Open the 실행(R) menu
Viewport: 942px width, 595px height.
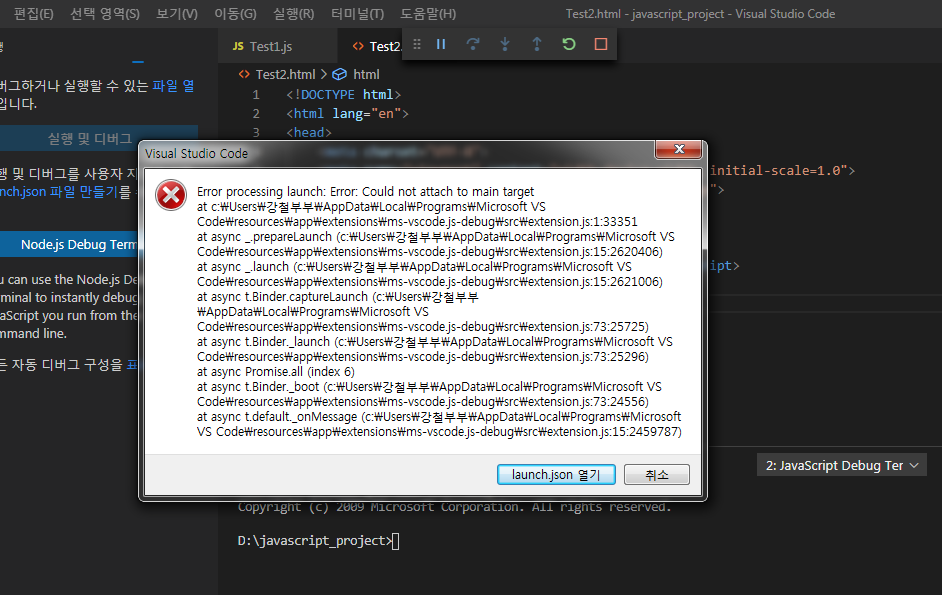tap(293, 13)
